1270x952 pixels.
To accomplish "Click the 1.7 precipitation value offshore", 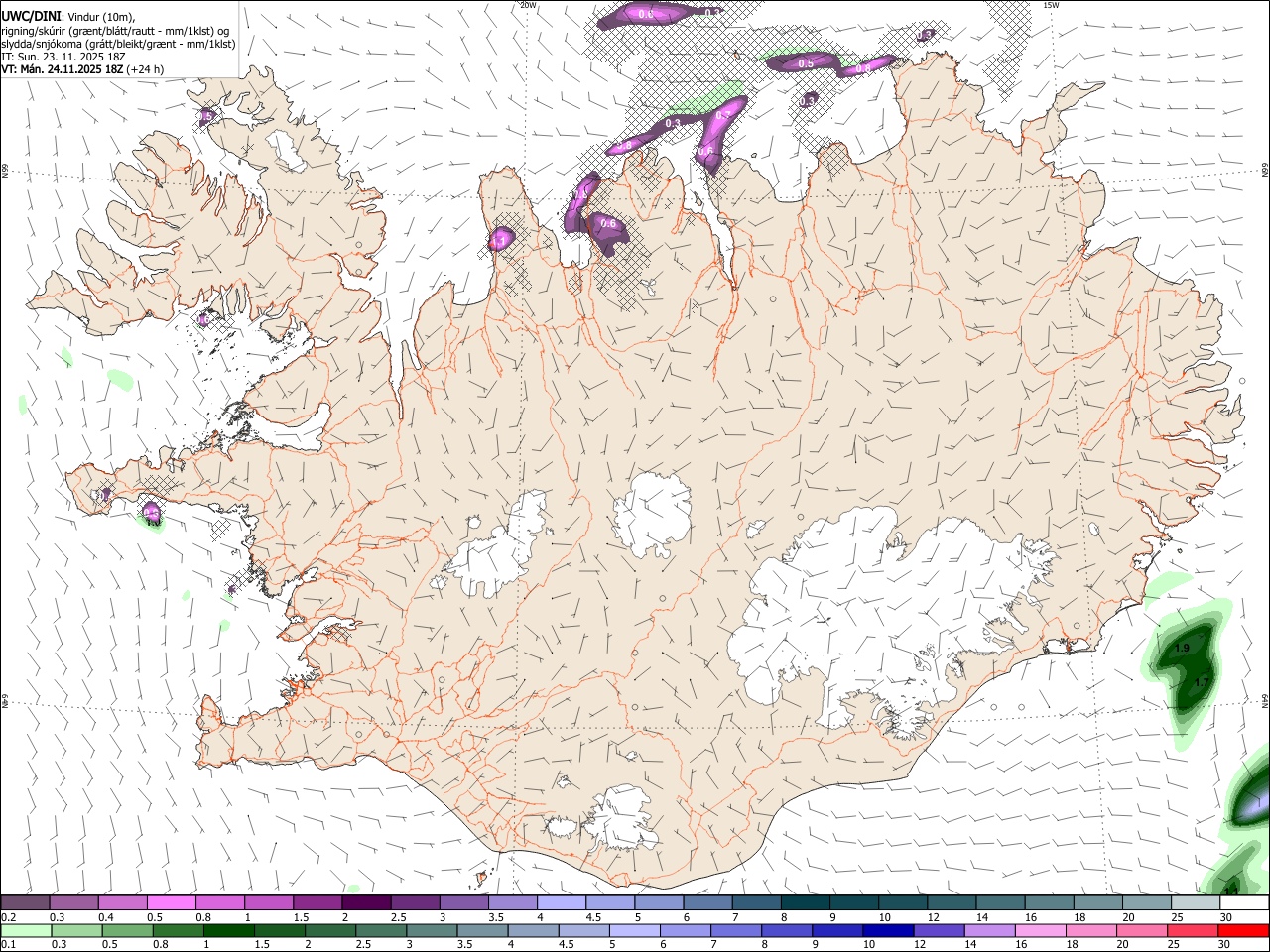I will pyautogui.click(x=1202, y=683).
